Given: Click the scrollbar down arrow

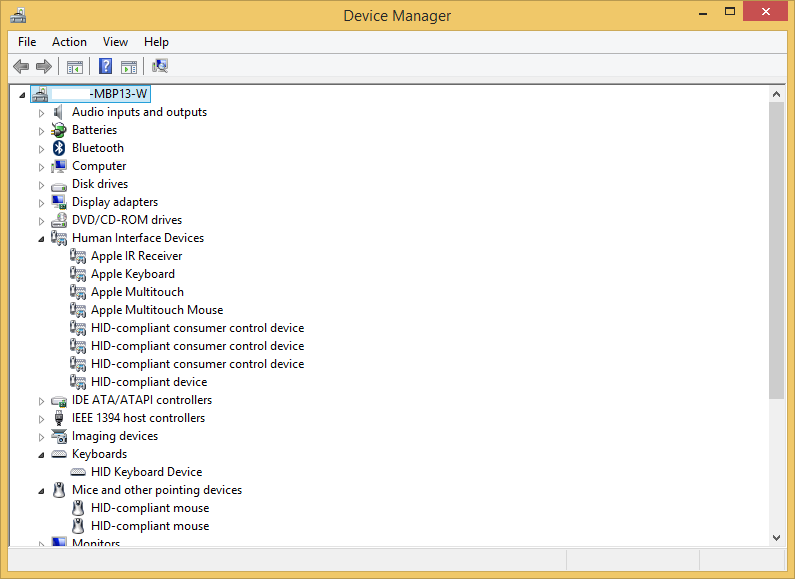Looking at the screenshot, I should click(776, 538).
